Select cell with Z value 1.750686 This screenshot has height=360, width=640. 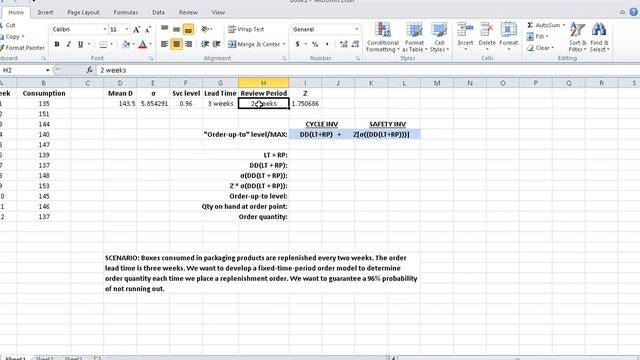click(305, 104)
